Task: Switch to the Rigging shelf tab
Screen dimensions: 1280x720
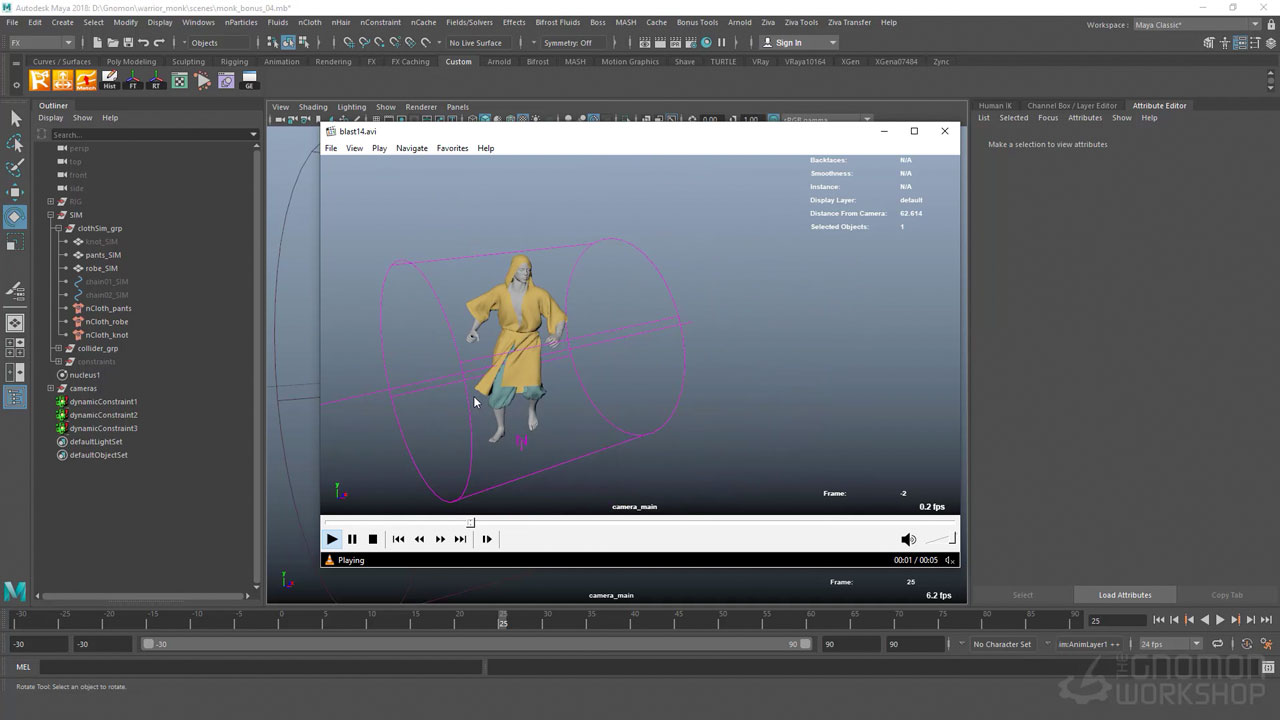Action: (234, 62)
